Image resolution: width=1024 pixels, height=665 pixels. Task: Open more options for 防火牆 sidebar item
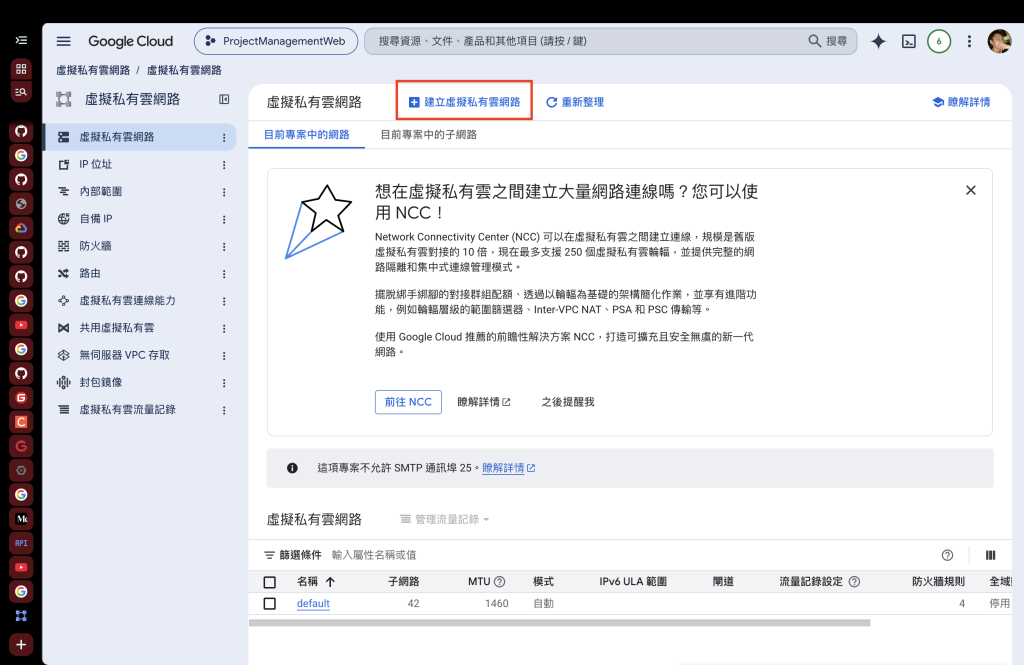[224, 247]
